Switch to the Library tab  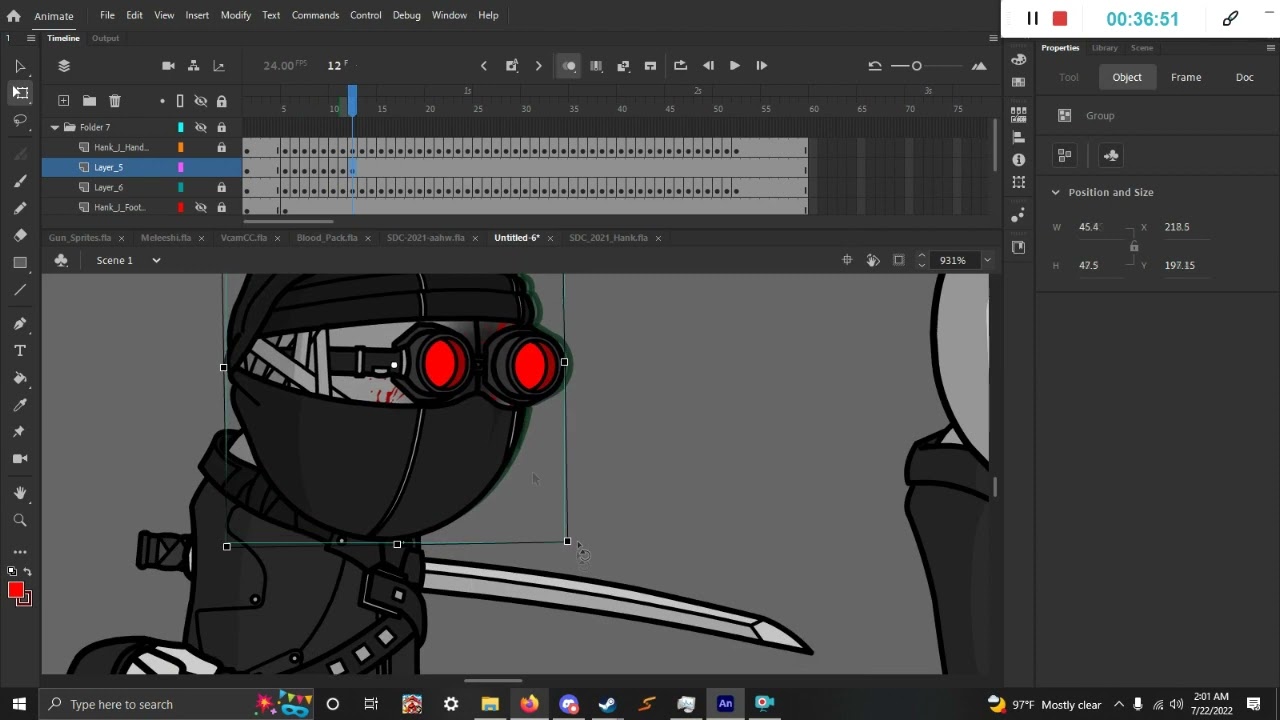(1105, 48)
